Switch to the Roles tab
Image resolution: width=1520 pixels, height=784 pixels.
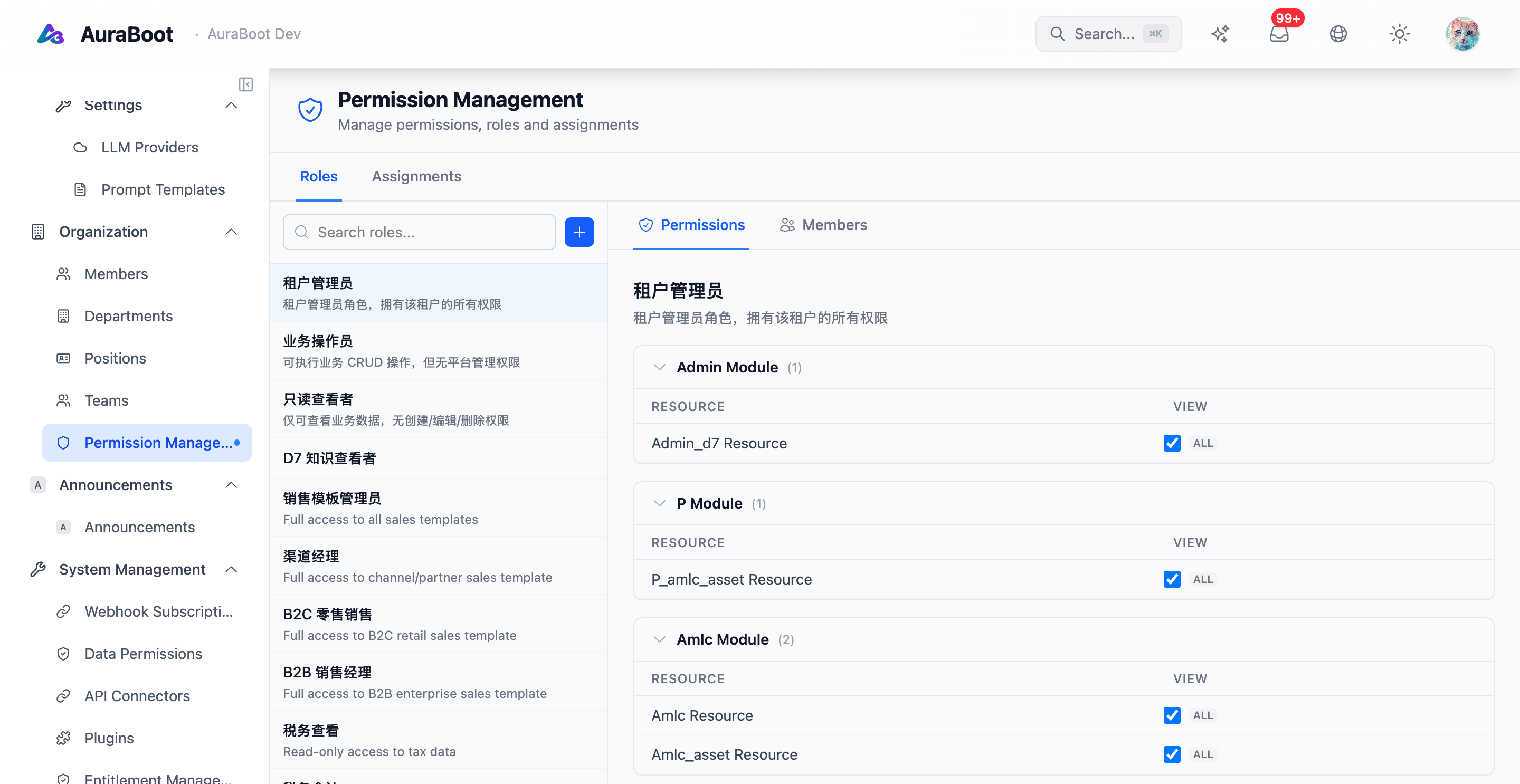[319, 176]
